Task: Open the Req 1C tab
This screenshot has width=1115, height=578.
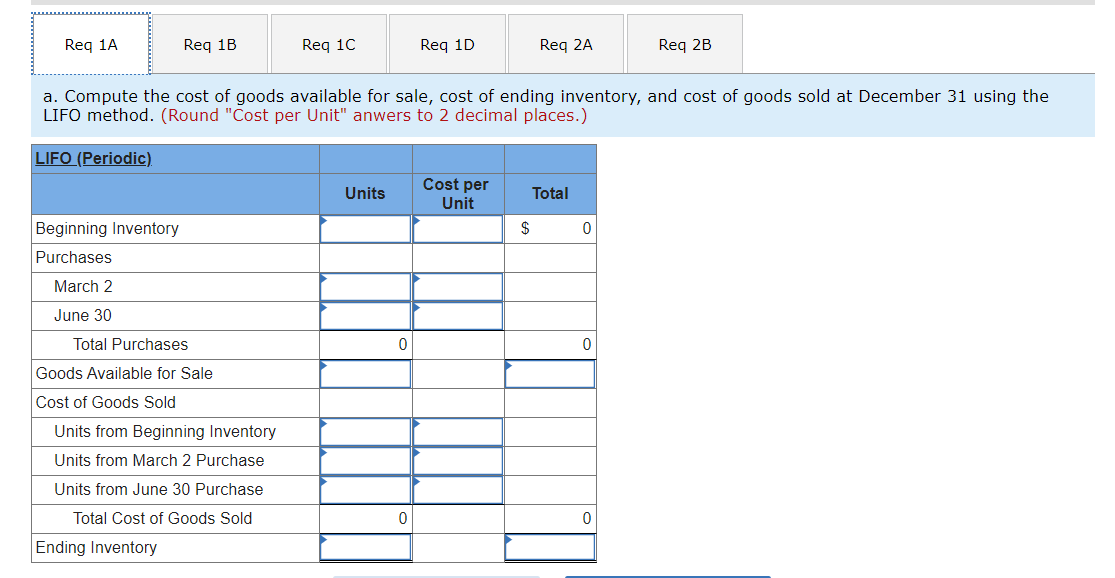Action: click(328, 43)
